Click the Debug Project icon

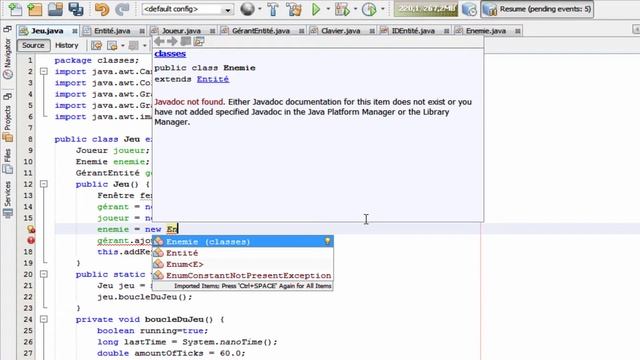pyautogui.click(x=342, y=9)
